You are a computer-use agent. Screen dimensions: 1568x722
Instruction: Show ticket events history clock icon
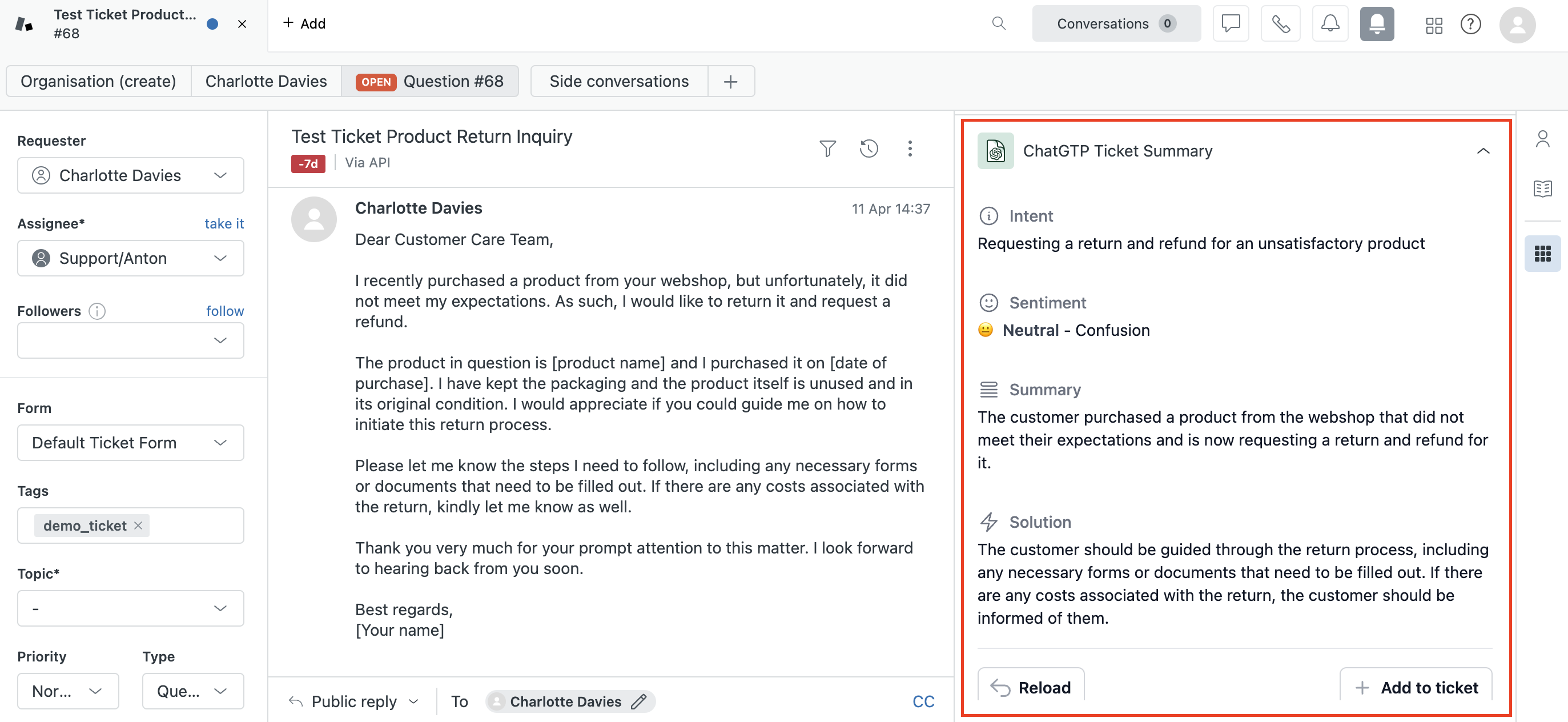click(869, 149)
